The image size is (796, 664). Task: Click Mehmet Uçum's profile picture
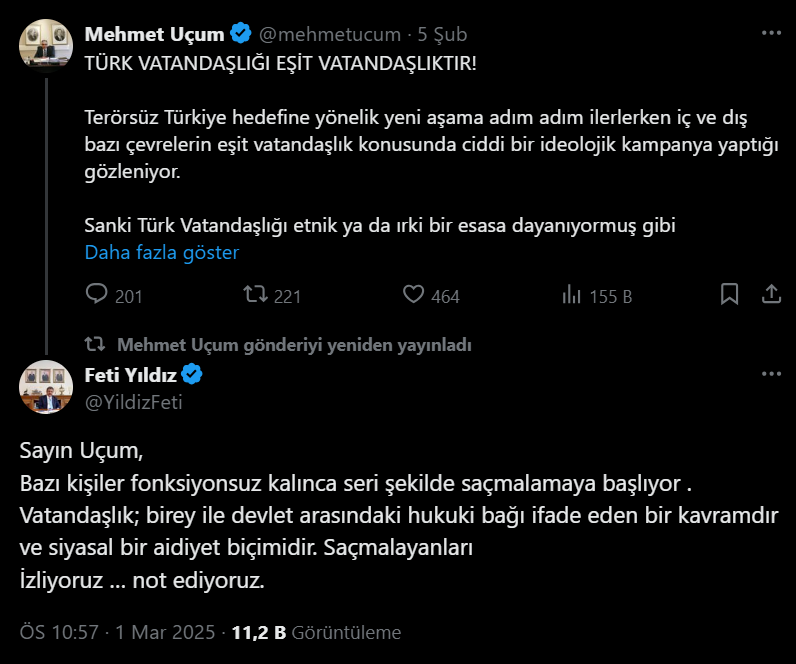click(x=46, y=45)
